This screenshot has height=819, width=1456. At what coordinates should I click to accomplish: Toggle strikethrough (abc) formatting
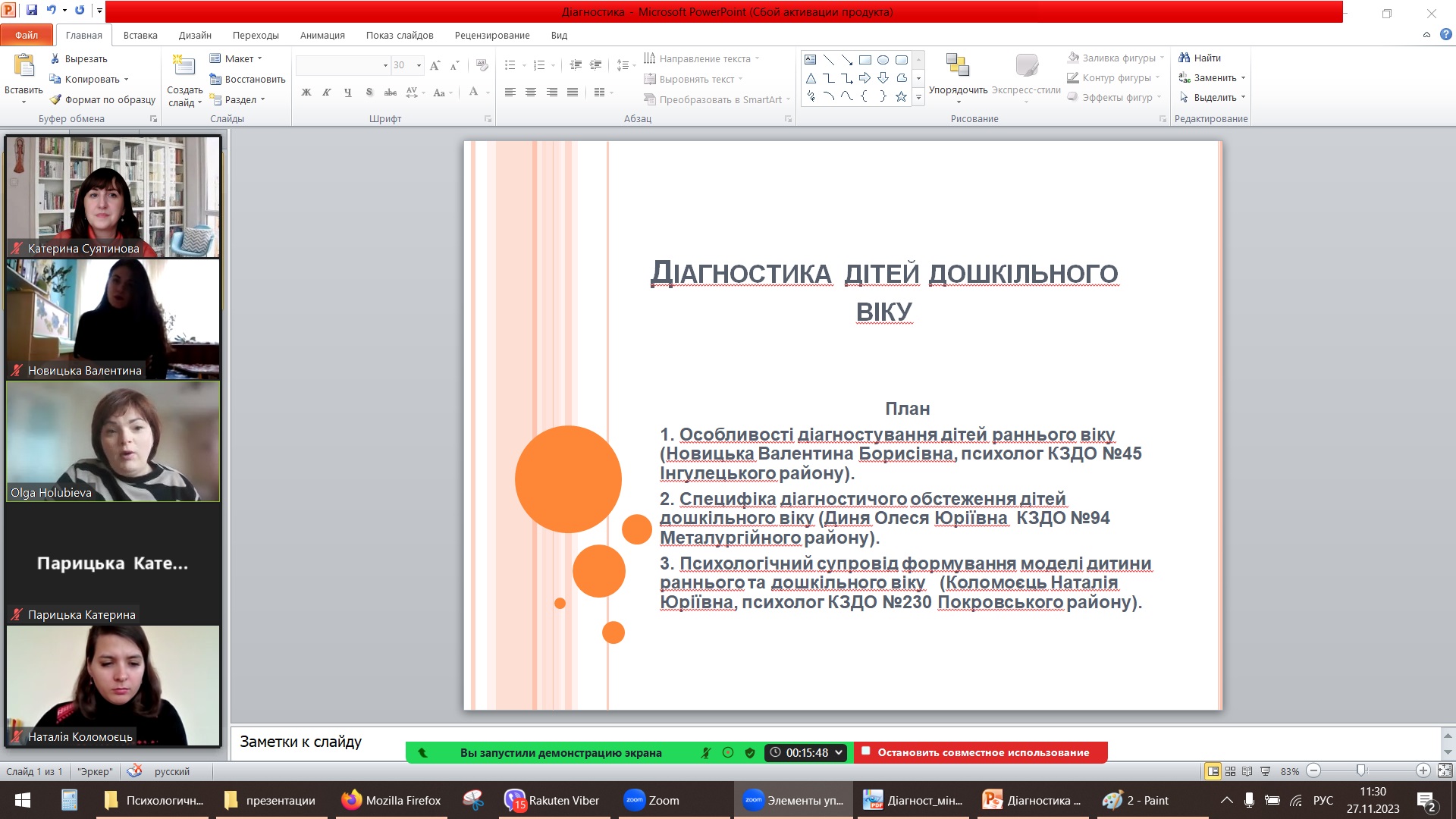pos(391,93)
